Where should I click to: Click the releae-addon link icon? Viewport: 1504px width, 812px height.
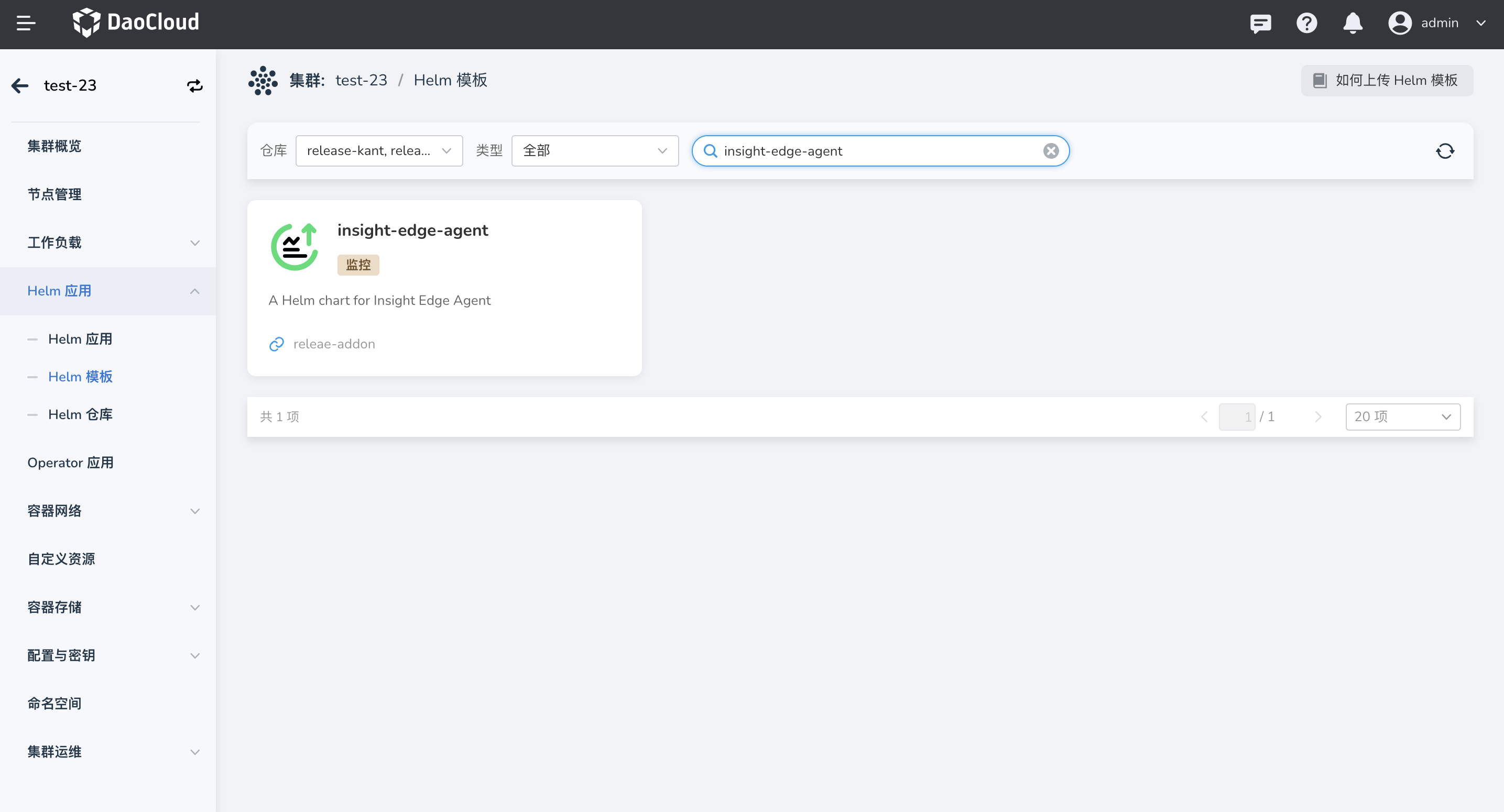(x=276, y=344)
